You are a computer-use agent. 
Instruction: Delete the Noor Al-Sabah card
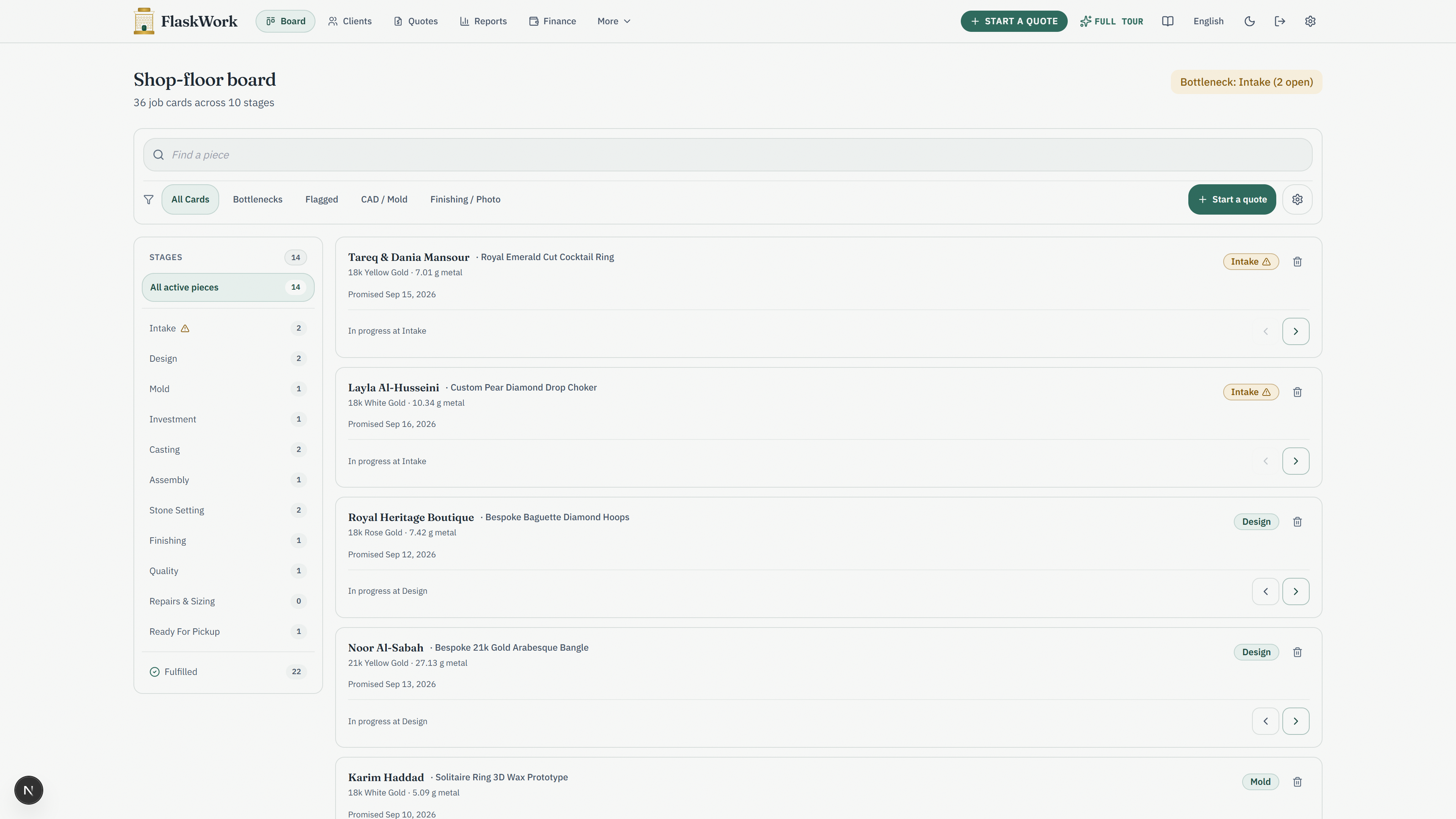[x=1297, y=652]
